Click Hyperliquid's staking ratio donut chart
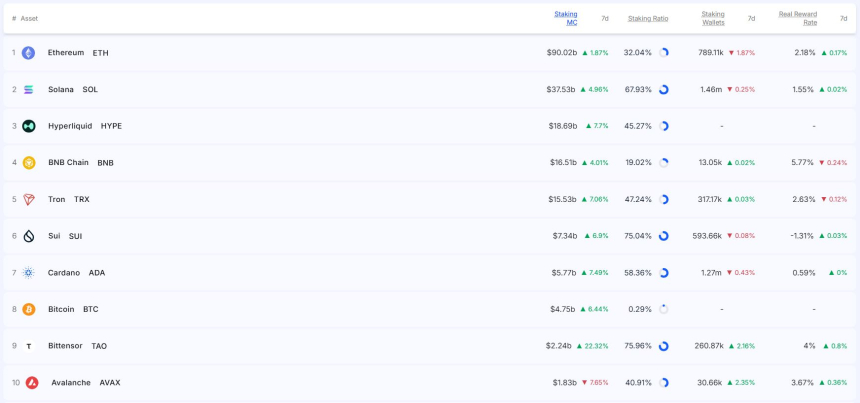Viewport: 860px width, 403px height. click(x=664, y=126)
